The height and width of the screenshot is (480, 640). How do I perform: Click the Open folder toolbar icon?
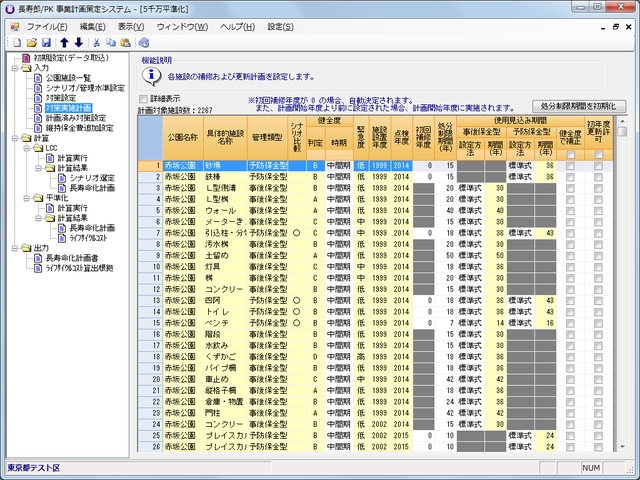[33, 43]
